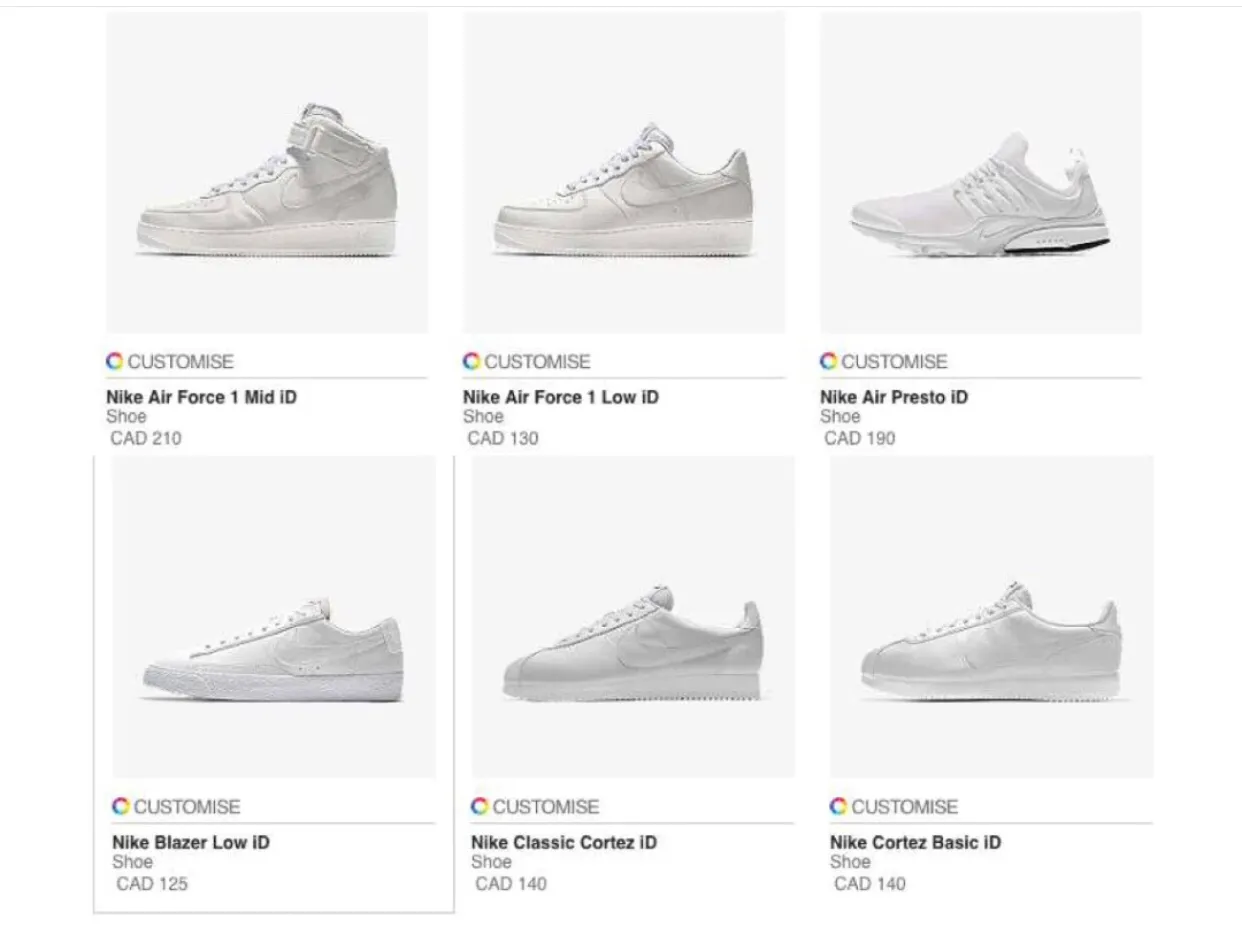The width and height of the screenshot is (1242, 942).
Task: Open the Nike Classic Cortez iD product page
Action: (x=564, y=842)
